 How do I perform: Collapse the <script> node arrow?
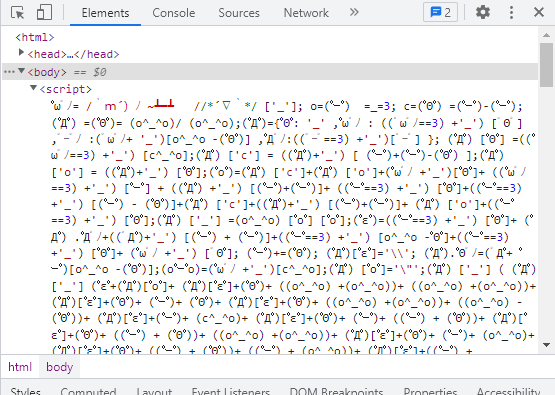34,88
